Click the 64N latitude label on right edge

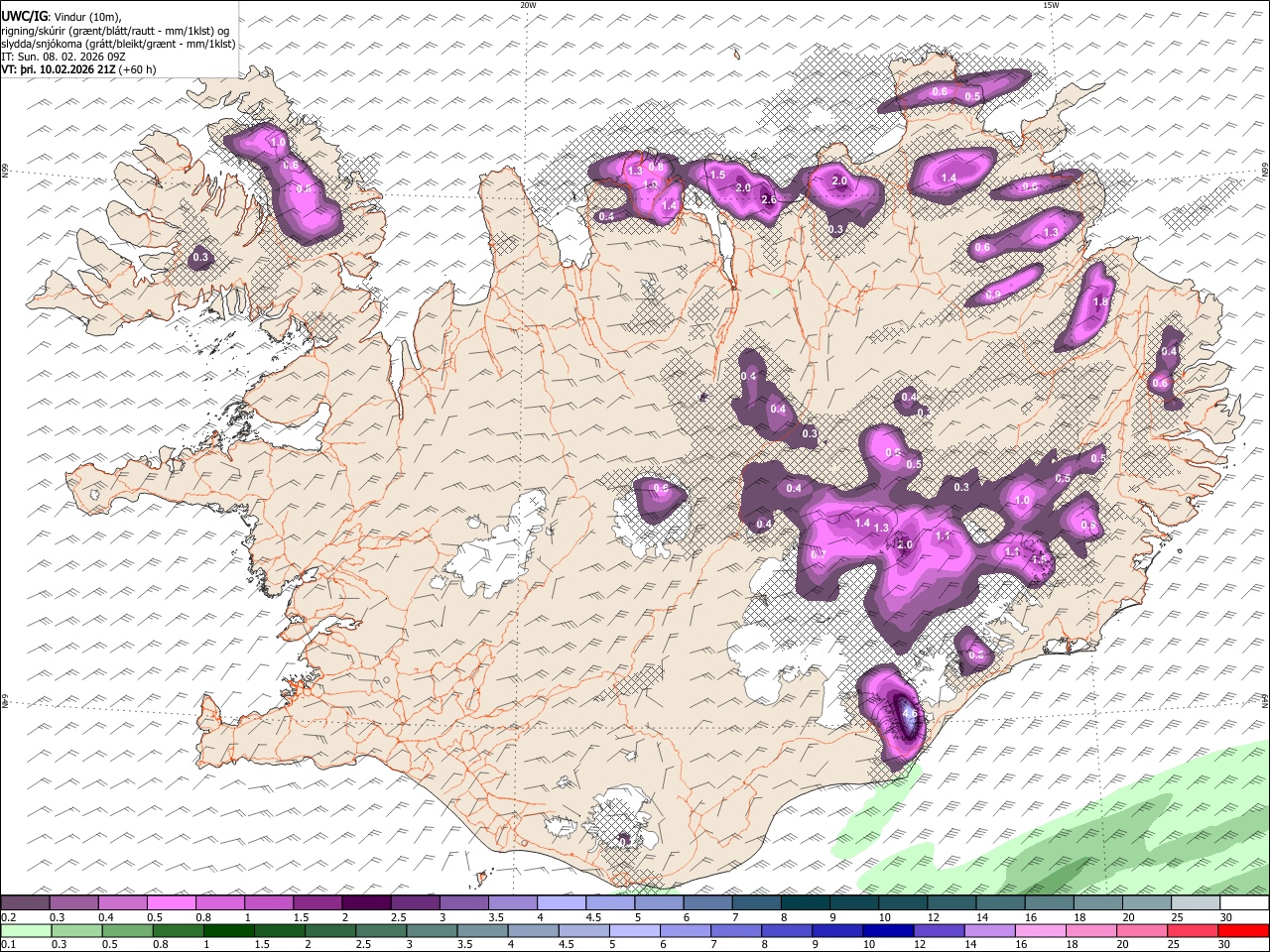click(x=1265, y=700)
